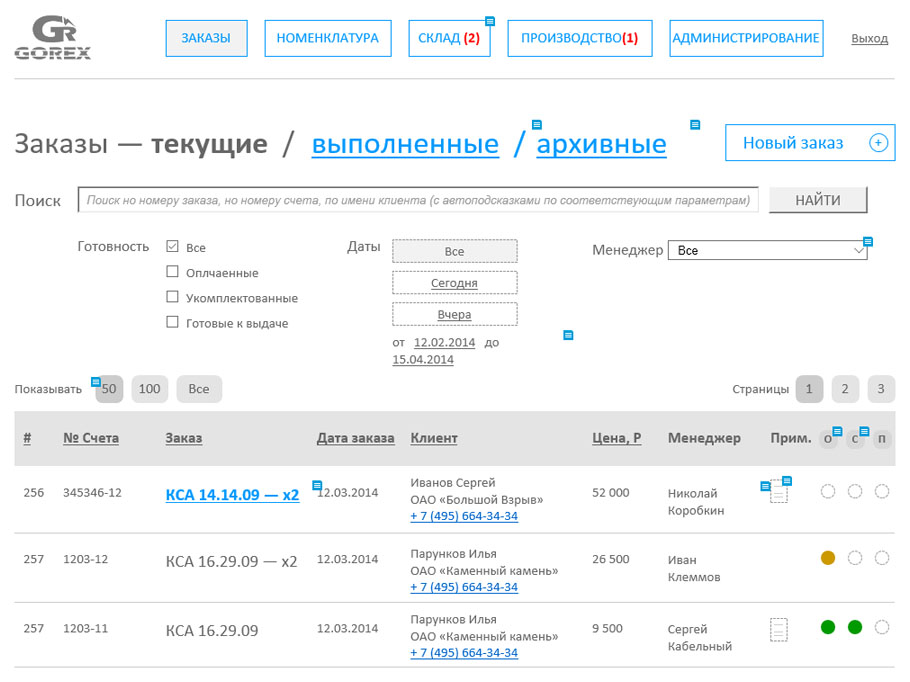Viewport: 910px width, 682px height.
Task: Open the Номенклатура tab
Action: coord(327,38)
